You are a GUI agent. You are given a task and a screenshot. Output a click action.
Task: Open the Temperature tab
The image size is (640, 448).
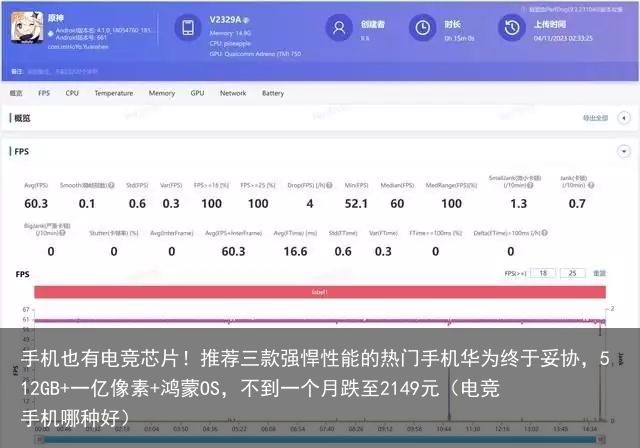[x=113, y=93]
